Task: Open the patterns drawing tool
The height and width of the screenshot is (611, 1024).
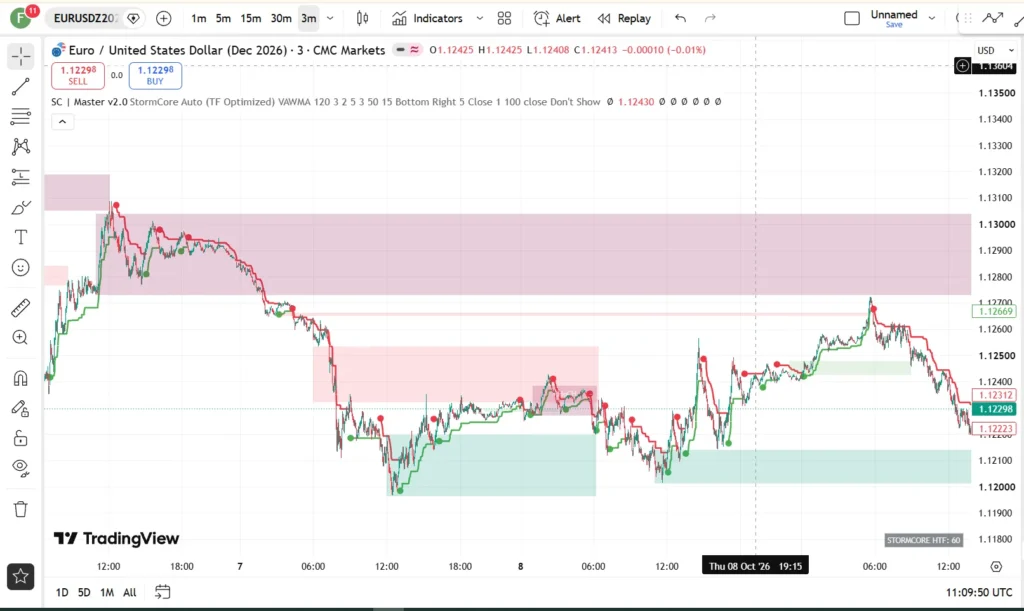Action: click(21, 146)
